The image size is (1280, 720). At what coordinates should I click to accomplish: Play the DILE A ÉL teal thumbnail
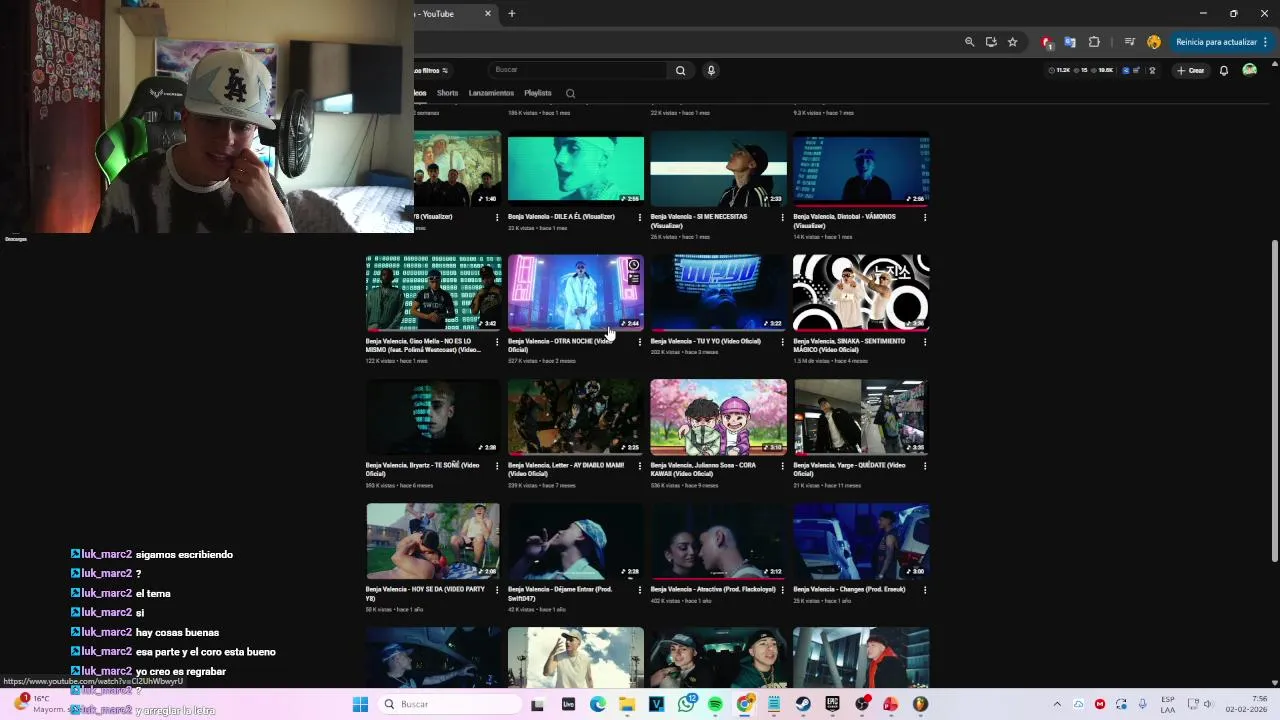(x=576, y=169)
